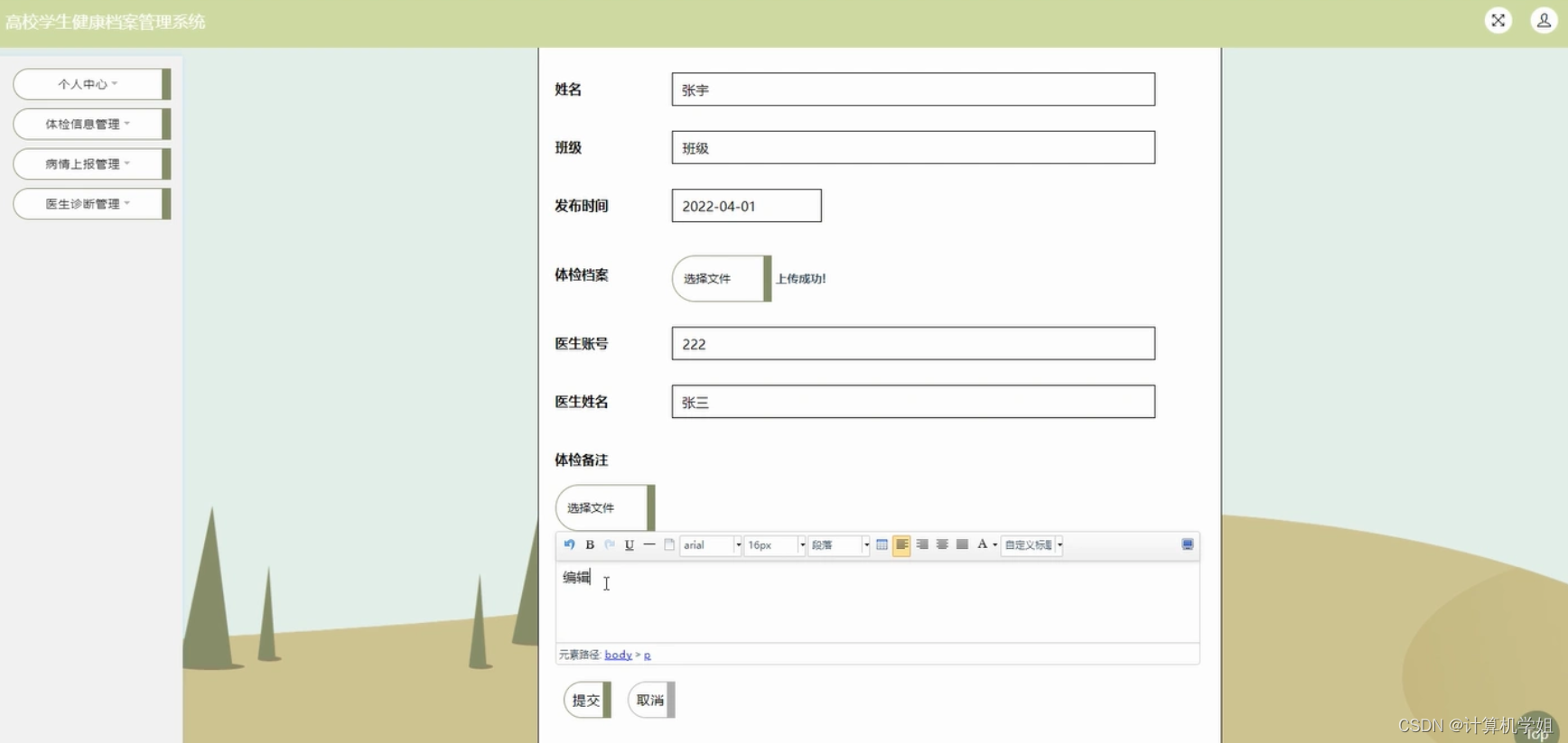The image size is (1568, 743).
Task: Click the body element path link
Action: pos(618,655)
